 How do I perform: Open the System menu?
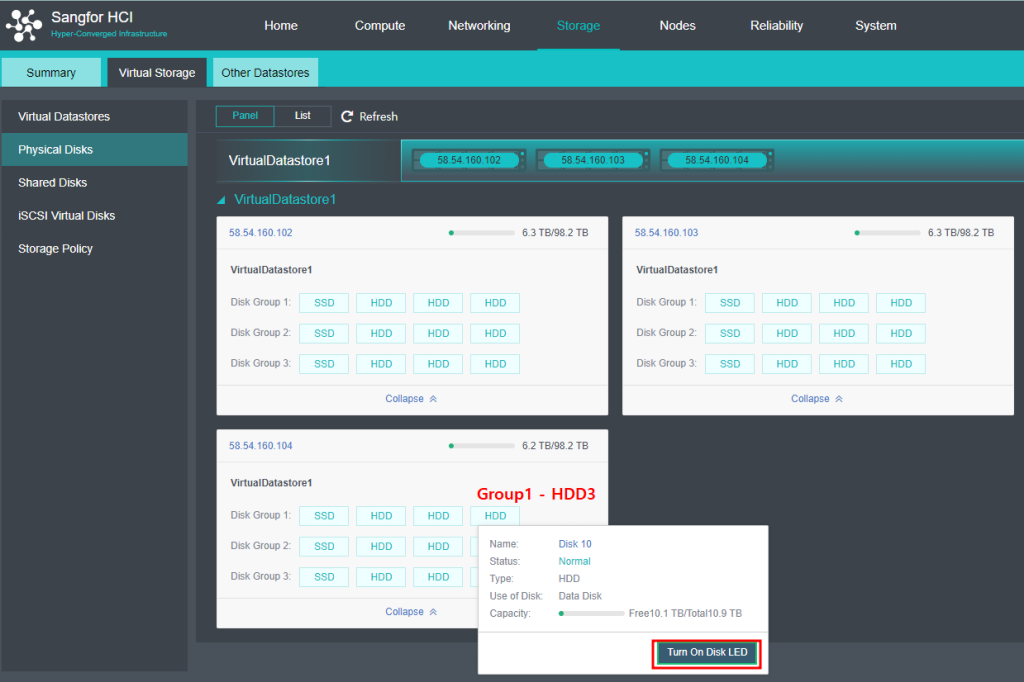(876, 25)
